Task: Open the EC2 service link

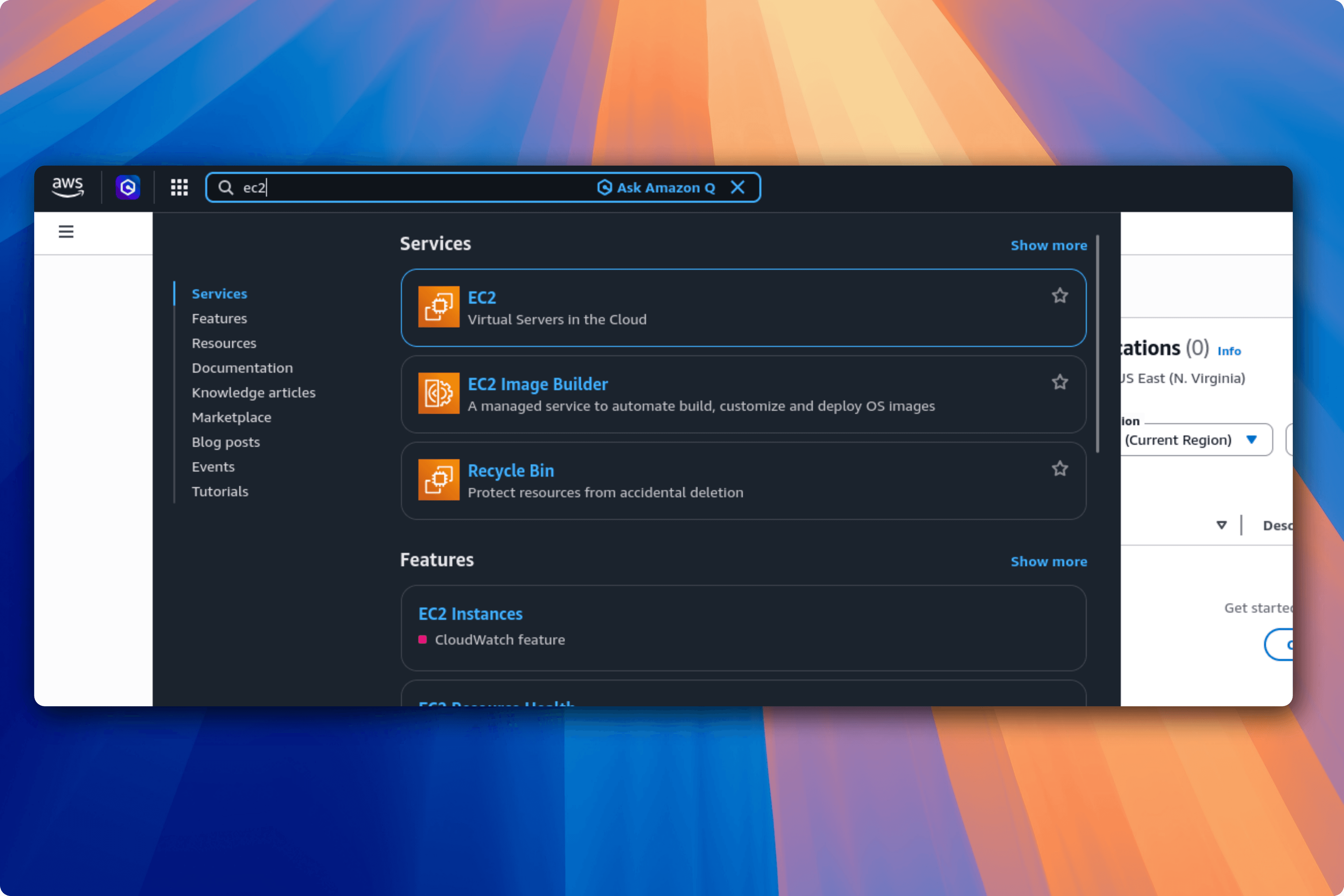Action: click(482, 298)
